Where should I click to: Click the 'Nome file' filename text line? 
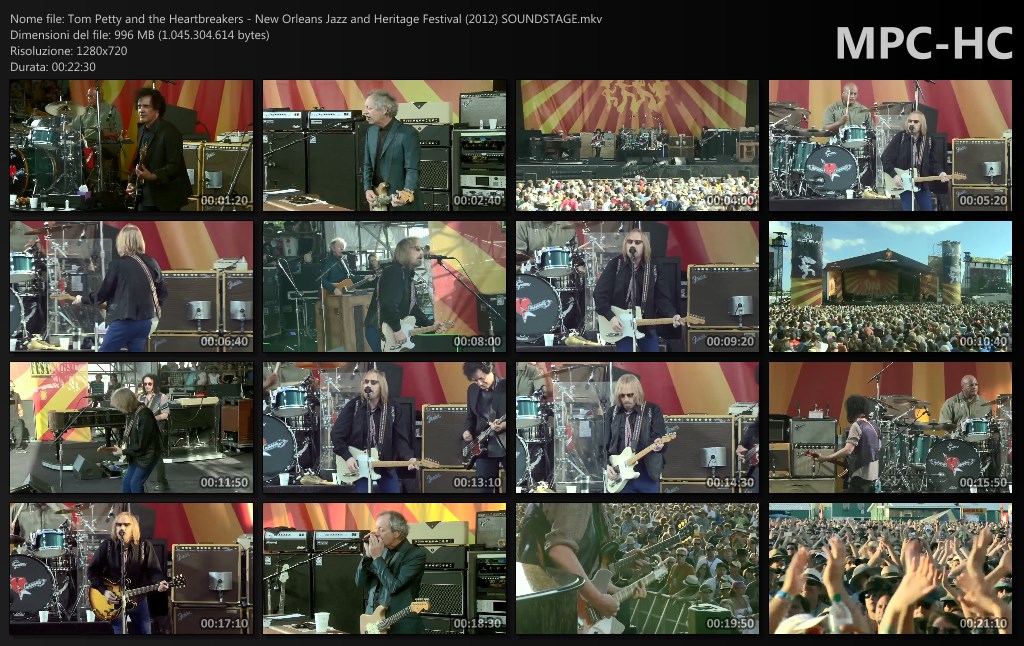click(x=305, y=19)
